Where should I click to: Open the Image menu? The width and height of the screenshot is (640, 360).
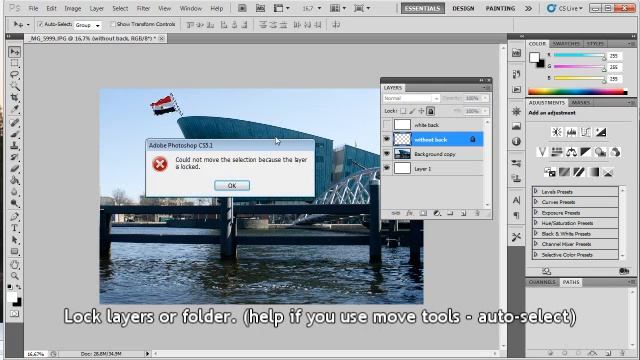pyautogui.click(x=73, y=8)
